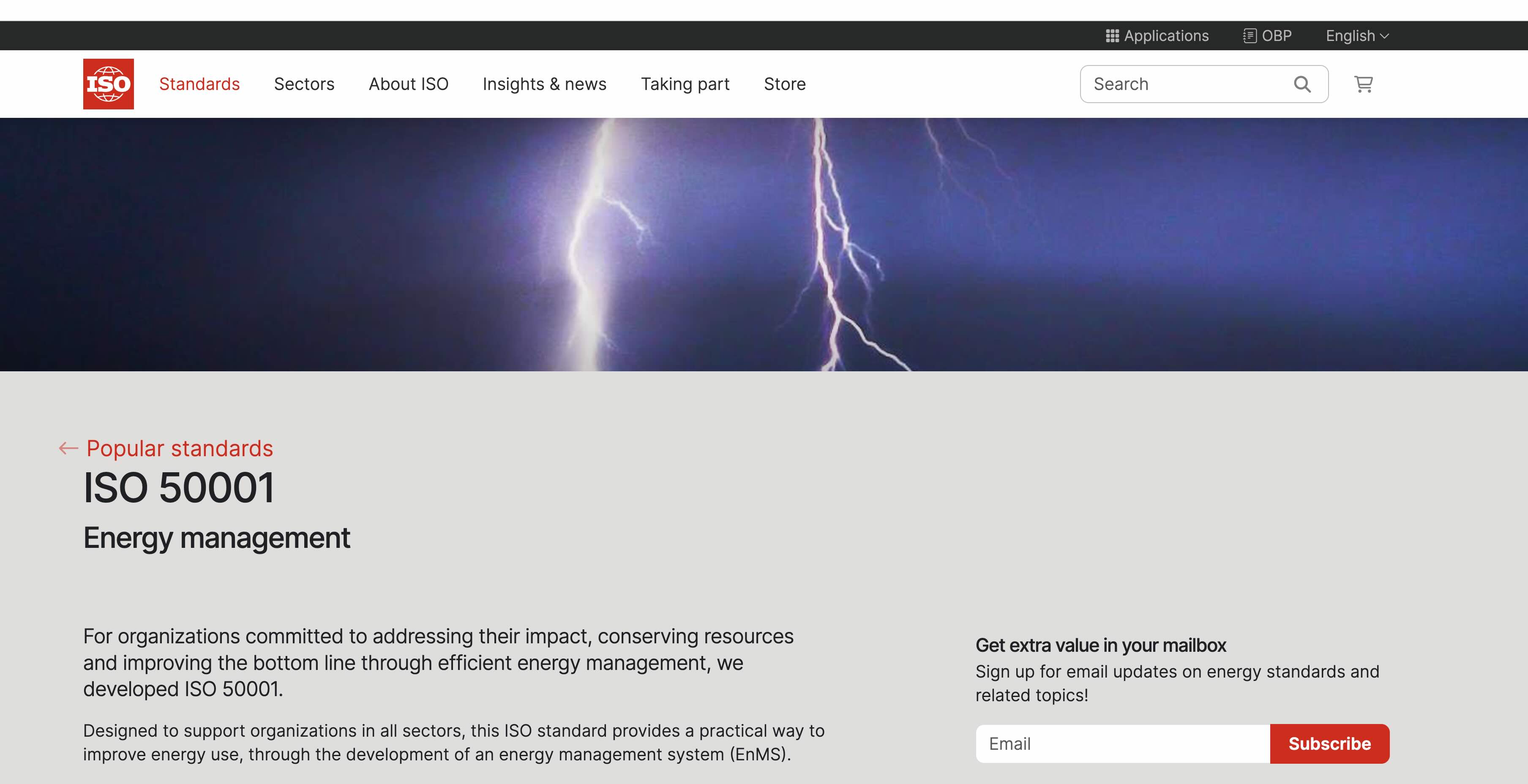The height and width of the screenshot is (784, 1528).
Task: Open the shopping cart icon
Action: pos(1363,84)
